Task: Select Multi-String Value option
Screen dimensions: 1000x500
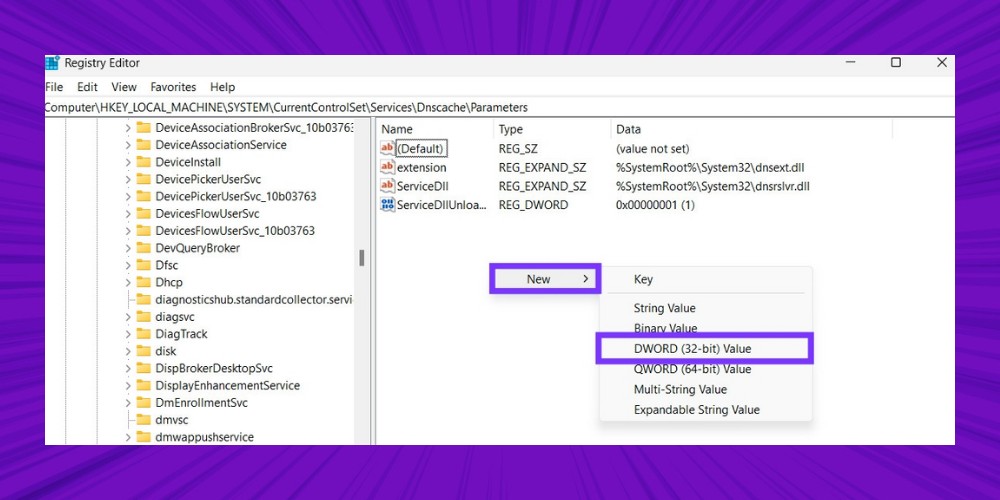Action: pos(706,389)
